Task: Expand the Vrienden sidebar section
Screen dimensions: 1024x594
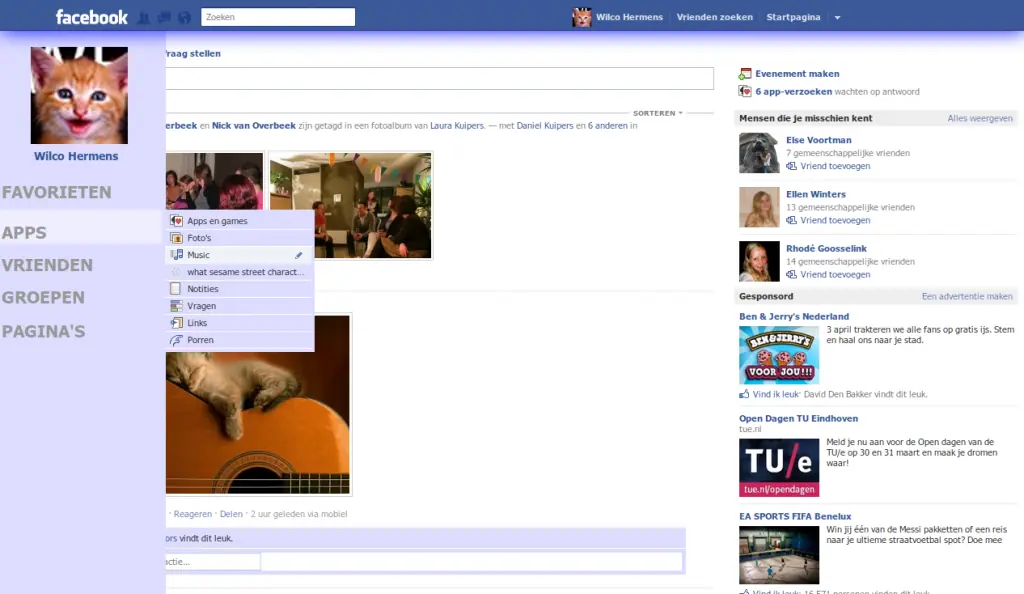Action: 47,265
